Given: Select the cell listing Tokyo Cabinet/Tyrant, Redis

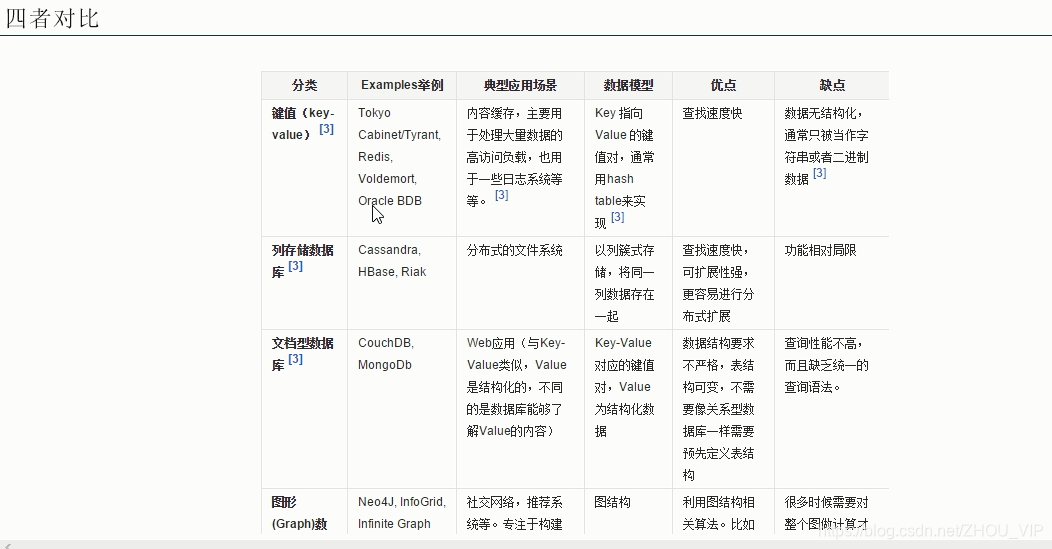Looking at the screenshot, I should pos(402,168).
